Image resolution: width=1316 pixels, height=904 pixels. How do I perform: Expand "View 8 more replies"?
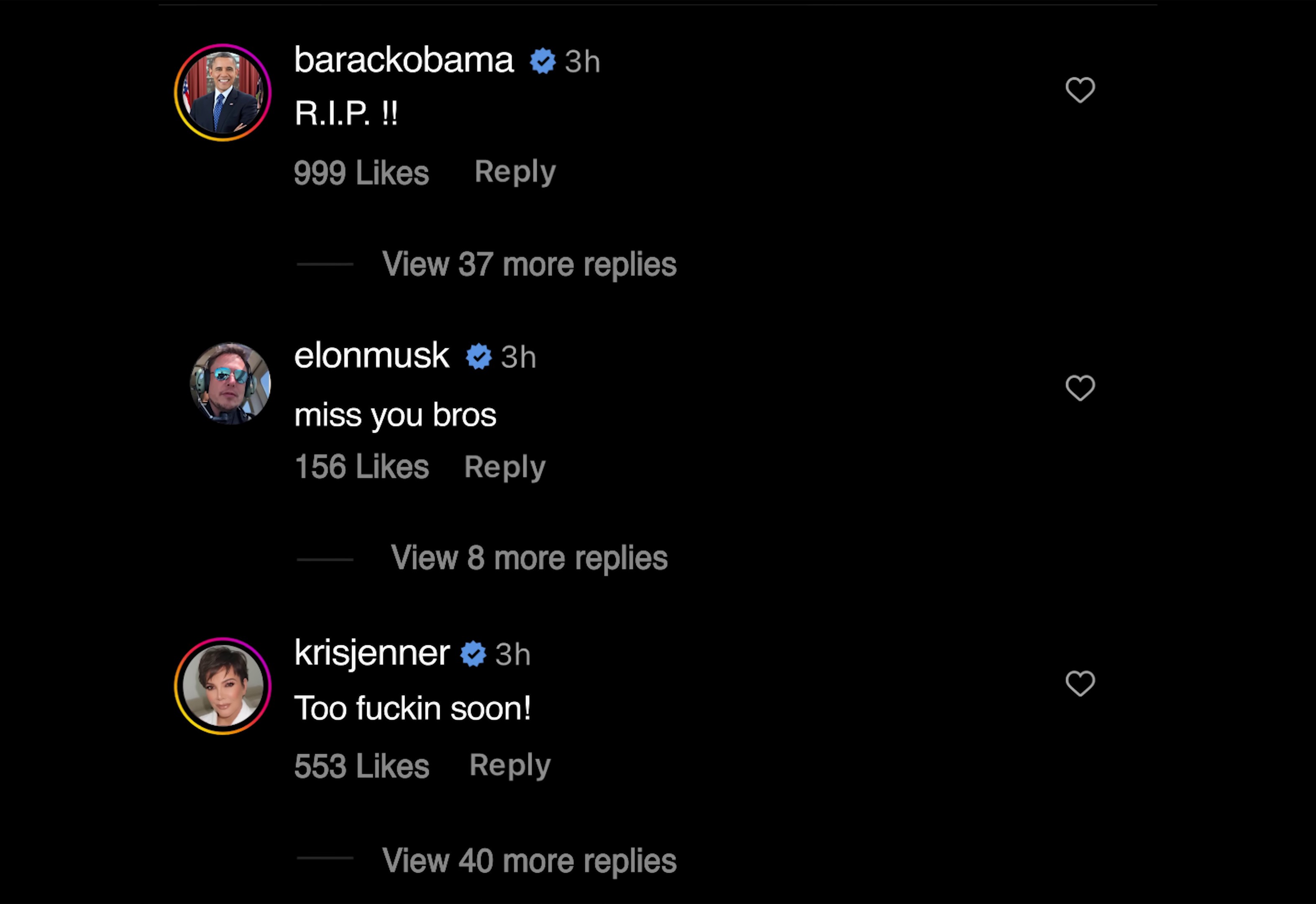529,558
